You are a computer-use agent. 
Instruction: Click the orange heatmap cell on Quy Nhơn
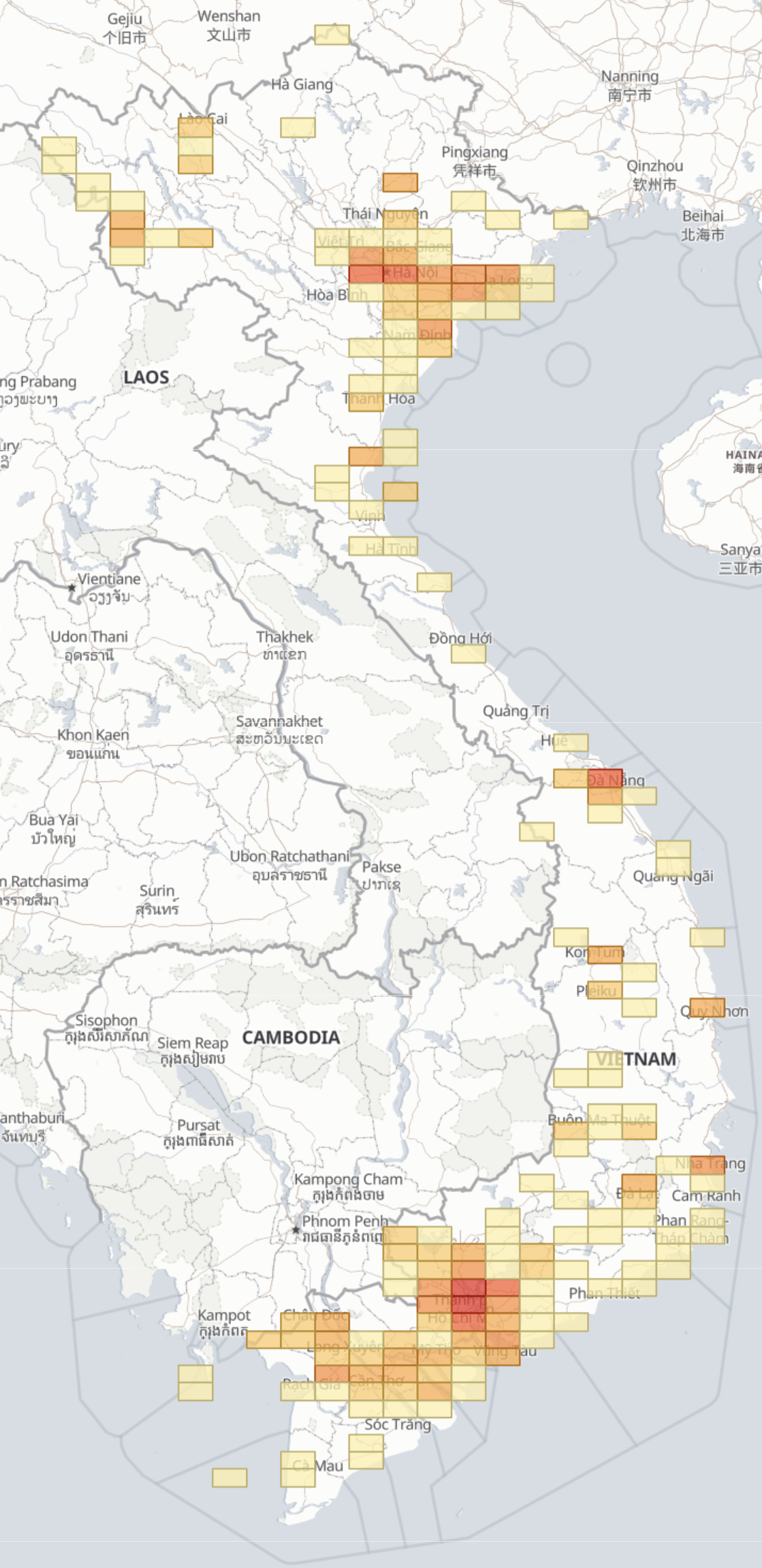tap(707, 1007)
